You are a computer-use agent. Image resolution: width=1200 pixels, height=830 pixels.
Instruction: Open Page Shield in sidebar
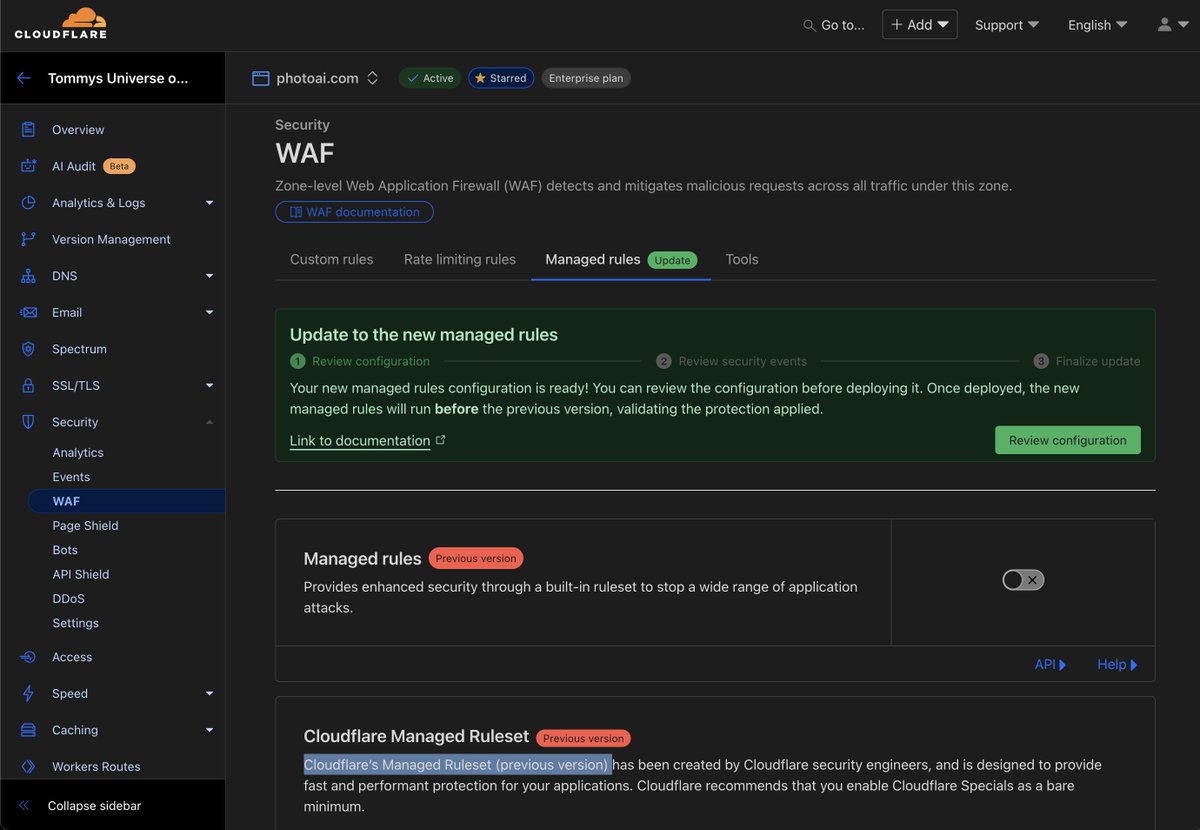(85, 526)
